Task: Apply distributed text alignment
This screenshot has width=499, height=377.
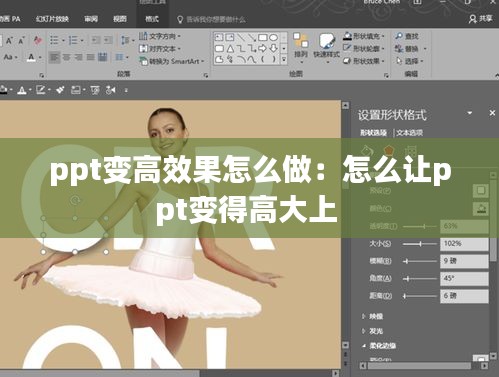Action: [x=103, y=57]
